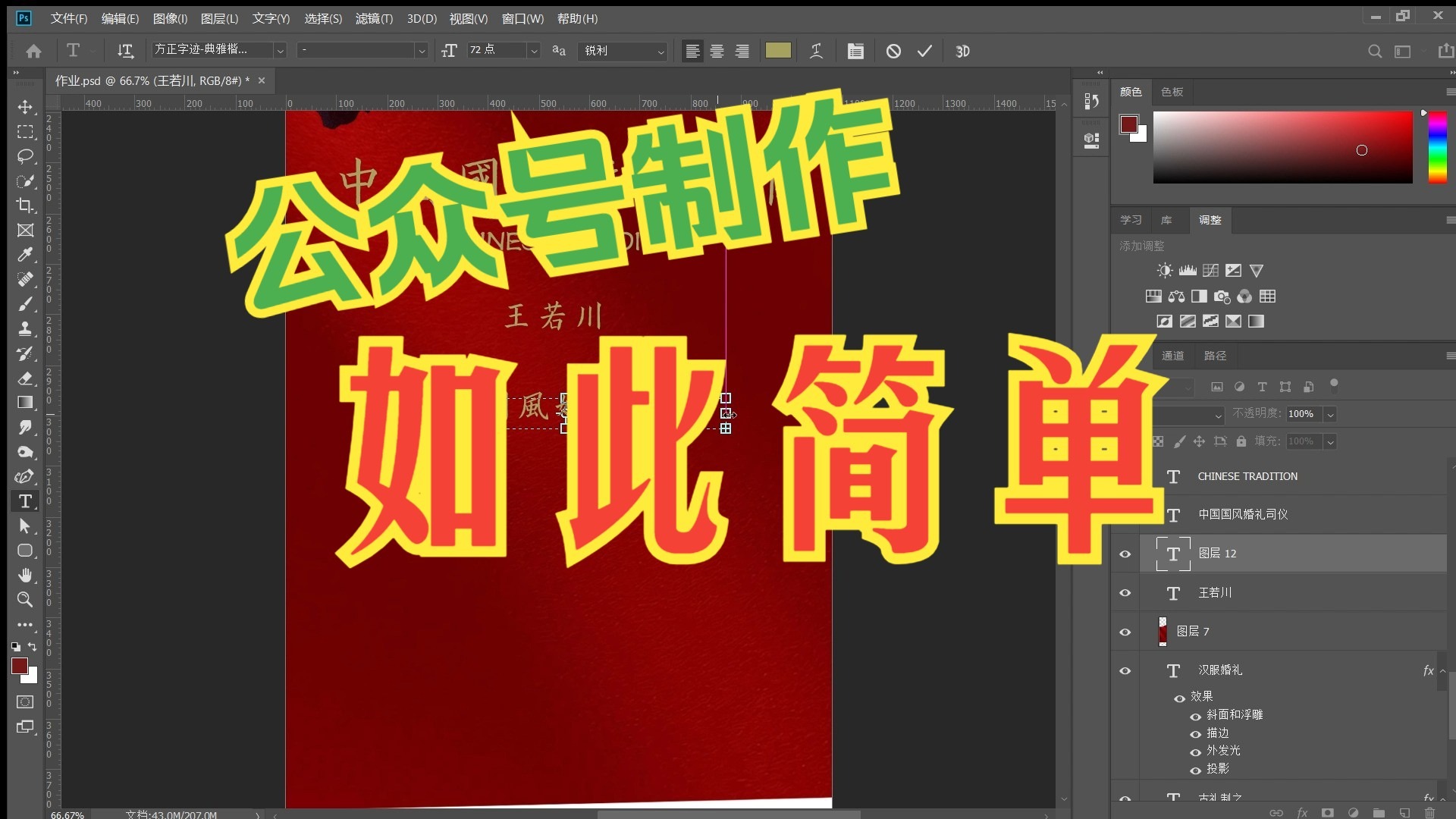Select the Move tool
The image size is (1456, 819).
click(x=26, y=107)
